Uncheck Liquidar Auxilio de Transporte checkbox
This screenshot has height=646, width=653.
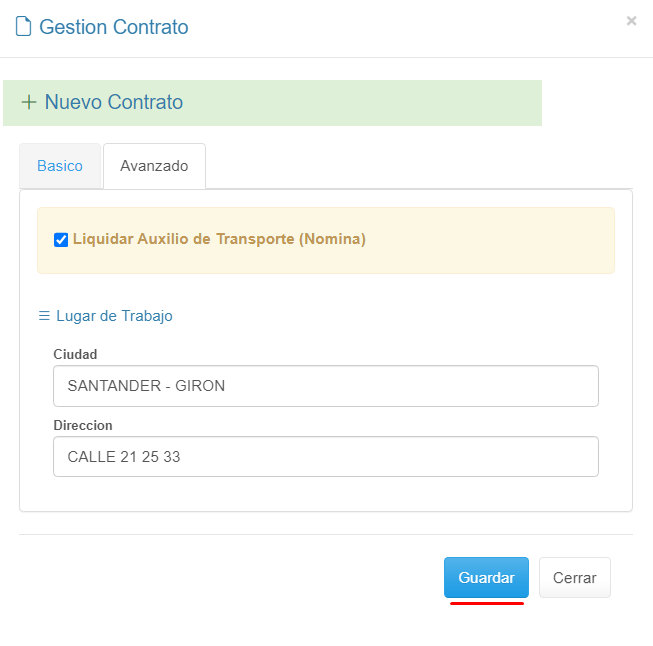61,240
